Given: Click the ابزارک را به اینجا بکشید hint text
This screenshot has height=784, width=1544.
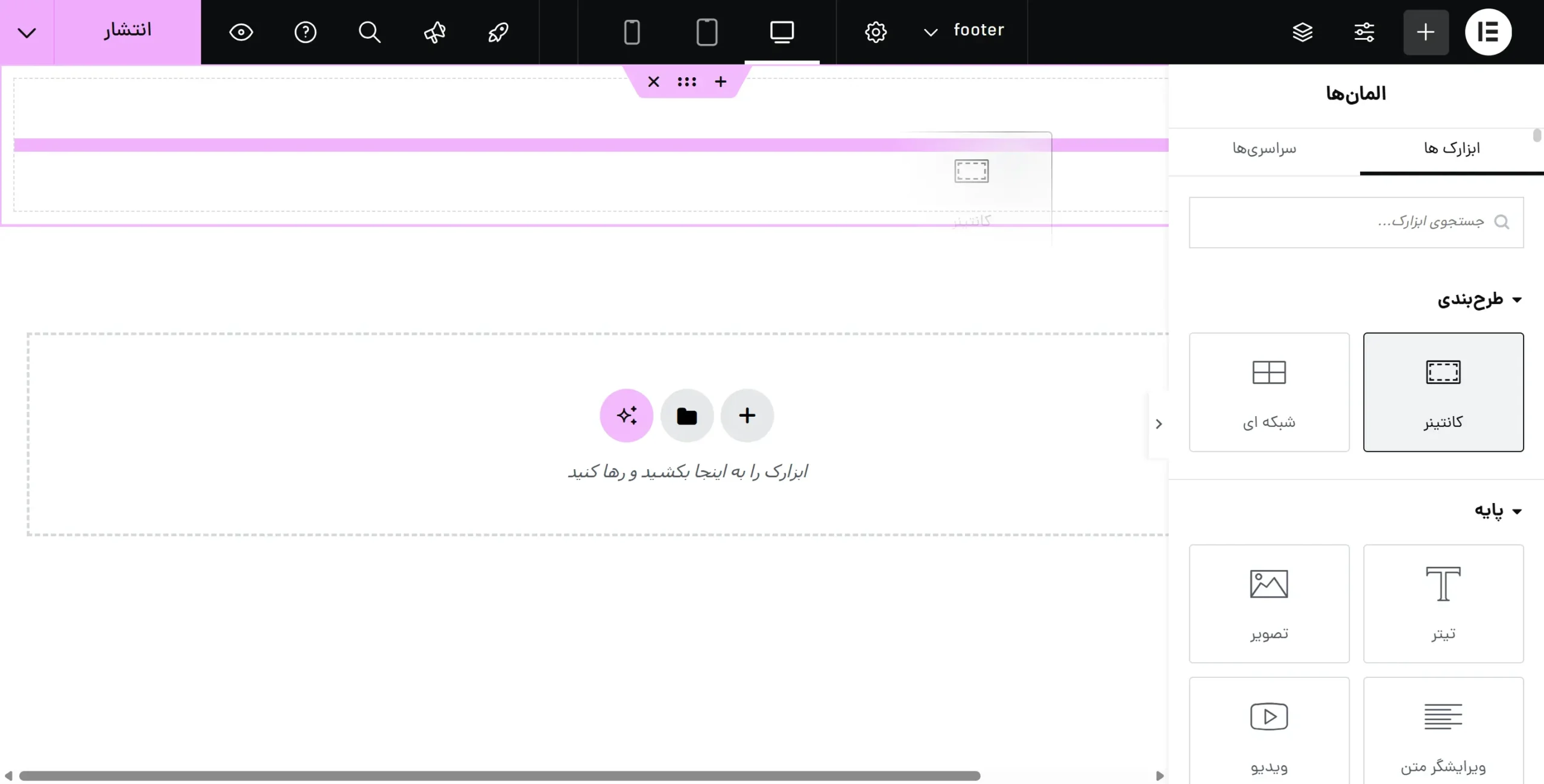Looking at the screenshot, I should (687, 472).
